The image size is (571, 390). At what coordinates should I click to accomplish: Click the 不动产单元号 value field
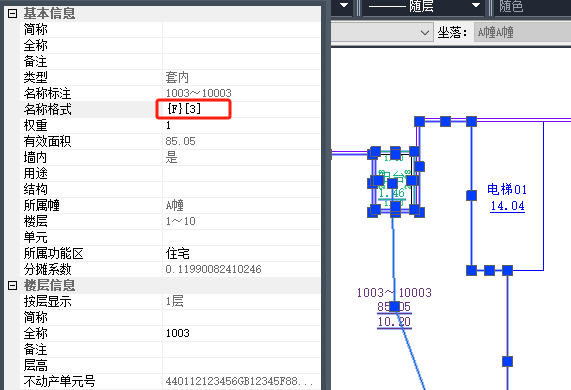(x=241, y=381)
